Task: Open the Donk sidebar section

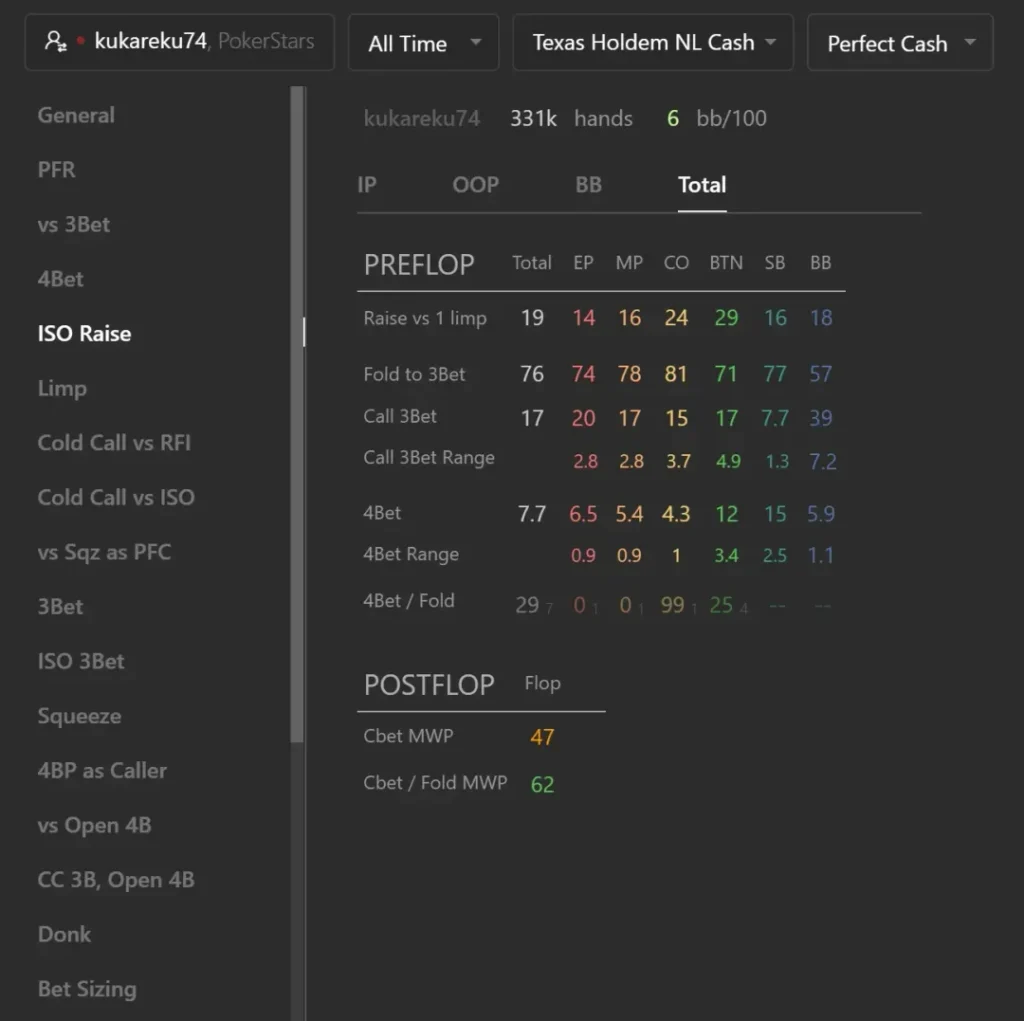Action: point(65,934)
